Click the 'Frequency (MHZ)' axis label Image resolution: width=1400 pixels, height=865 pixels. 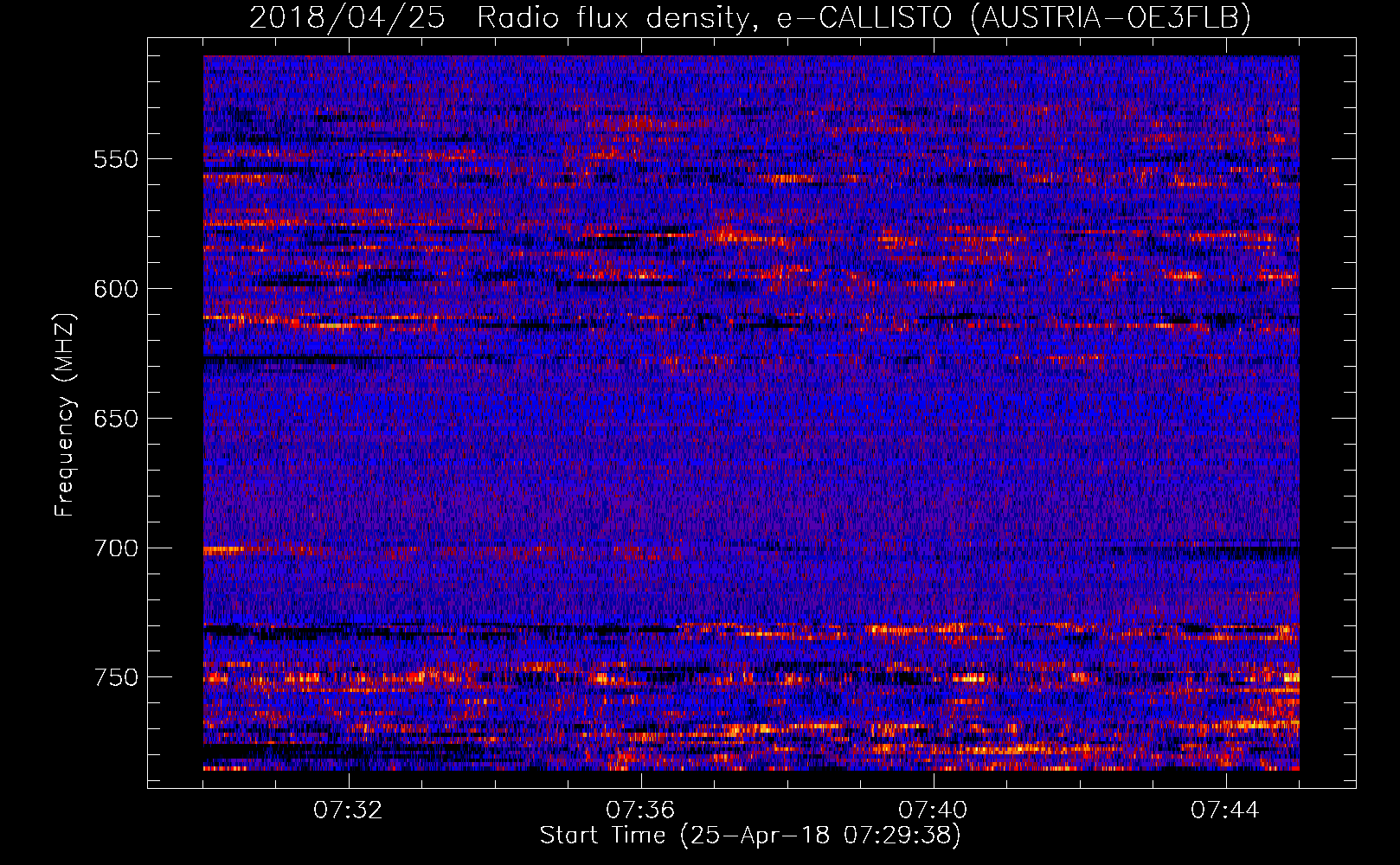click(x=65, y=415)
